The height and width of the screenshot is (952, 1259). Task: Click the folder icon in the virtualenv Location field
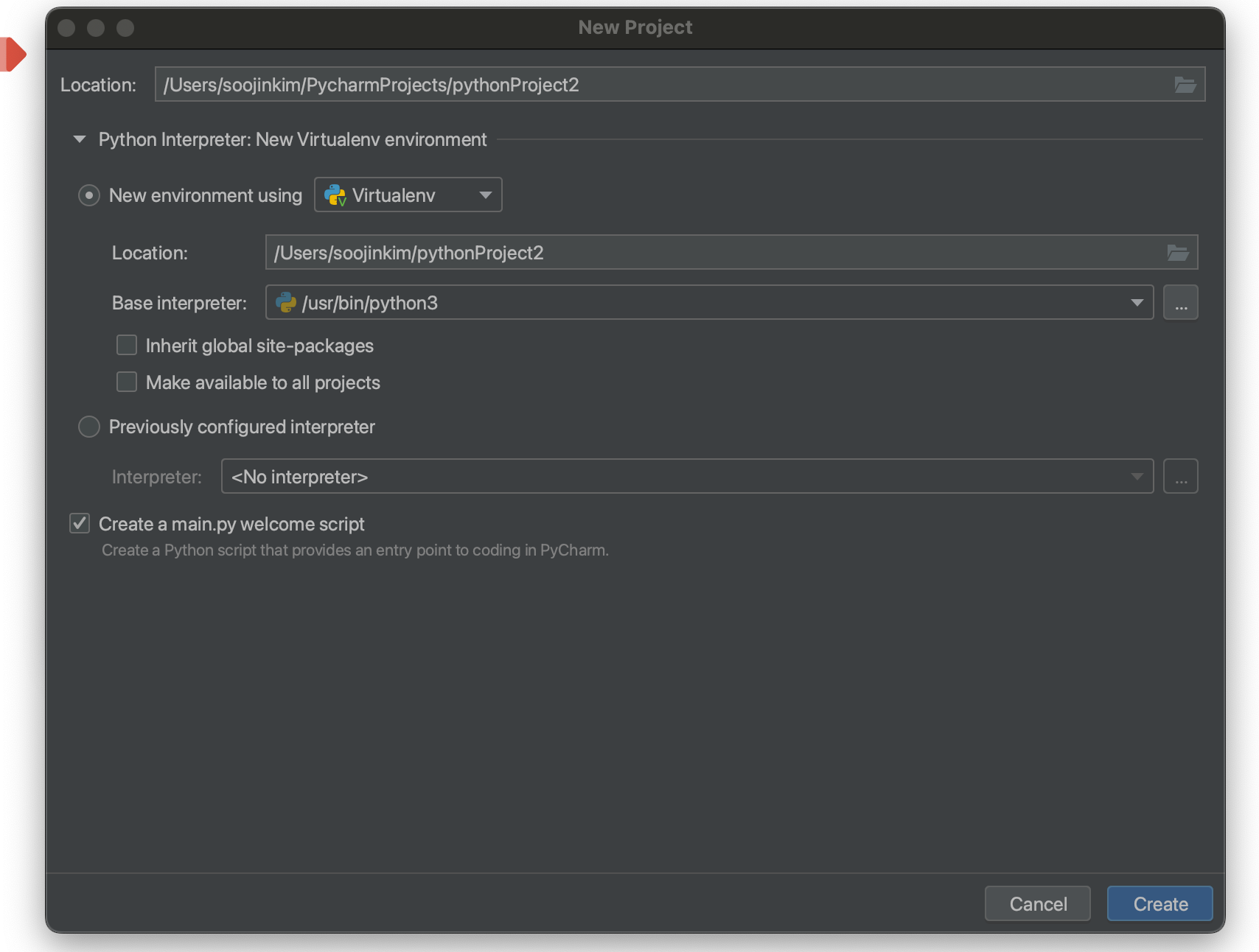coord(1178,253)
